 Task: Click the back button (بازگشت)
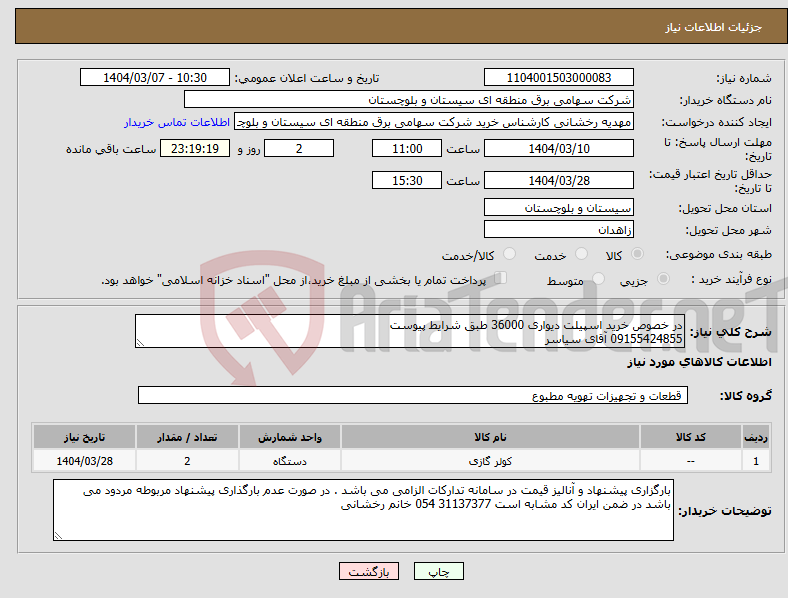click(x=369, y=571)
